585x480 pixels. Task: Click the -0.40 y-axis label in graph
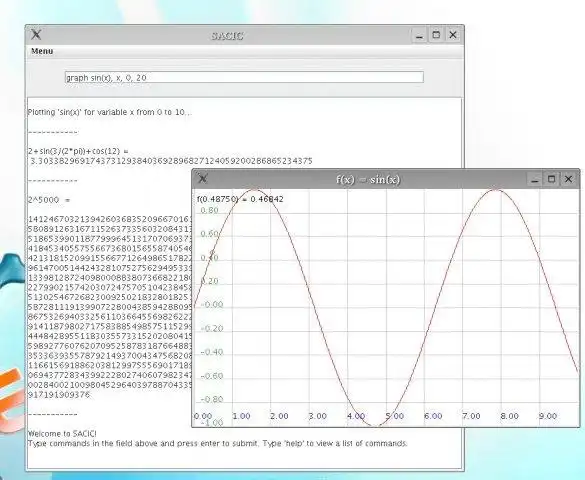point(212,352)
